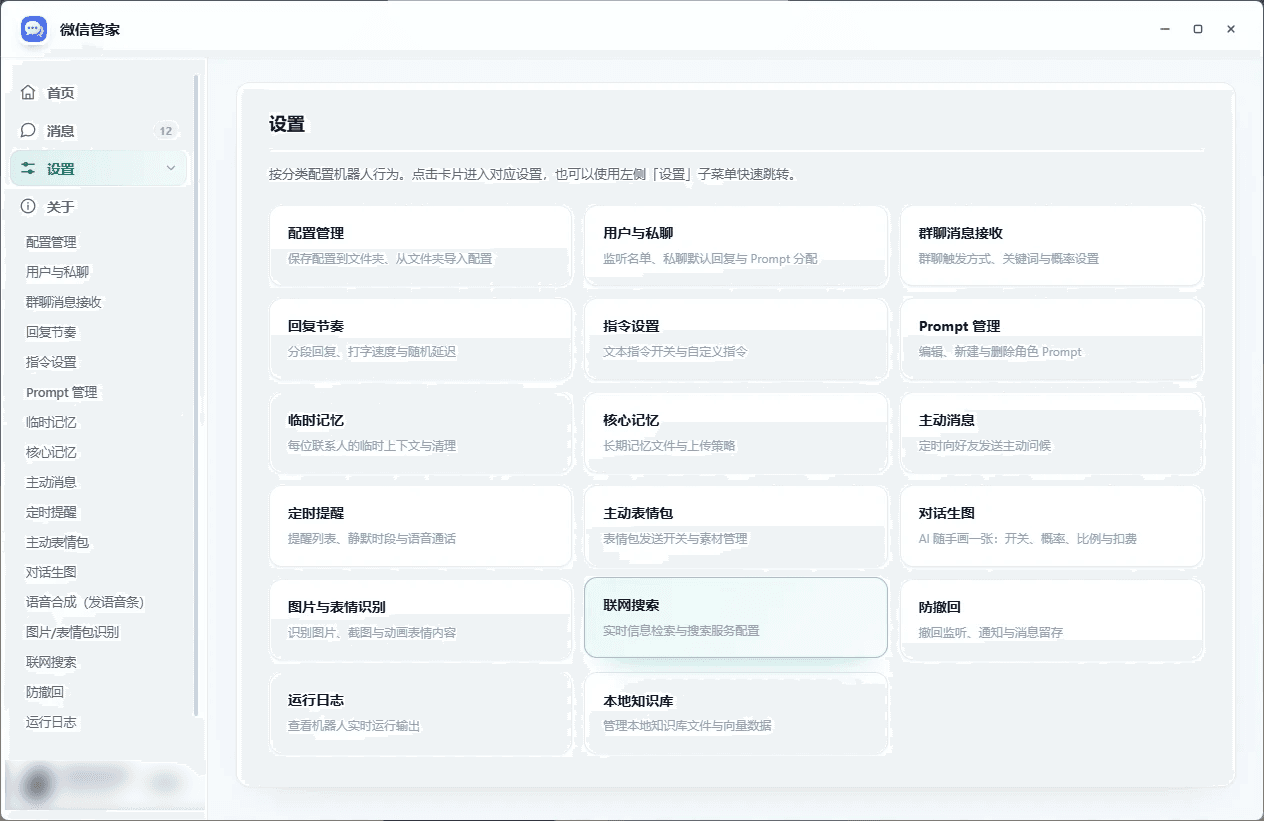1264x821 pixels.
Task: Go to 联网搜索 submenu item
Action: pos(51,662)
